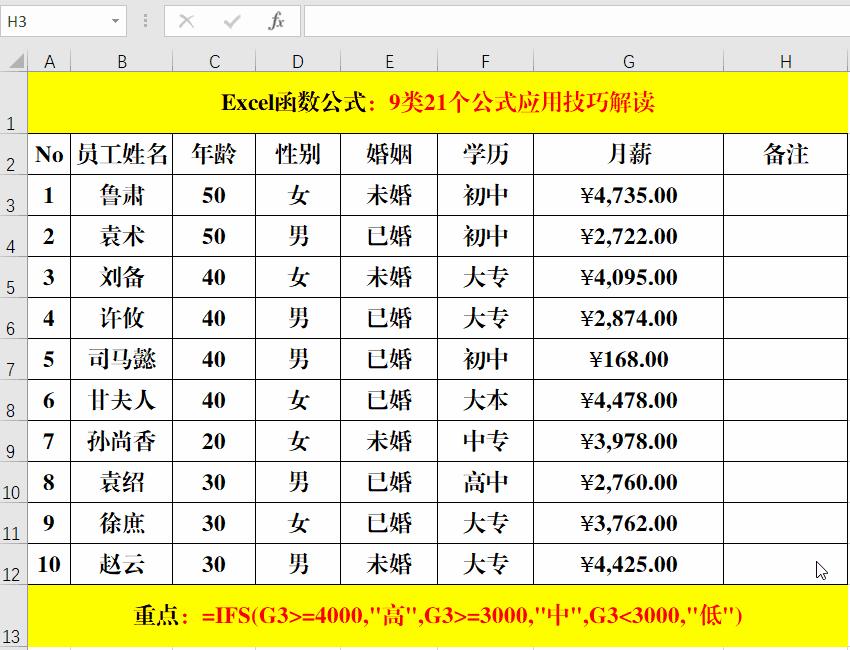
Task: Open the Name Box dropdown arrow
Action: 113,20
